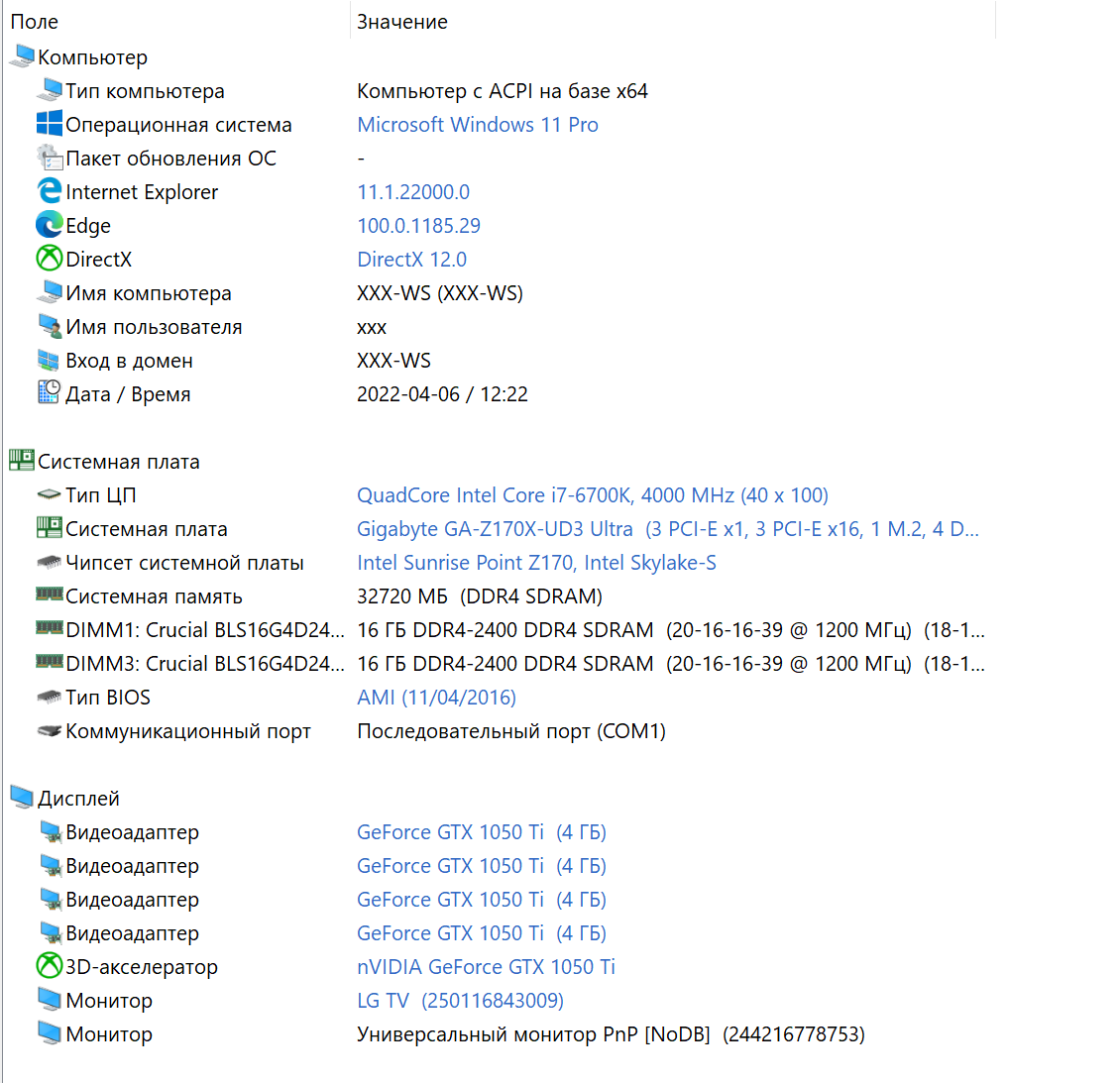Click the Системная память RAM icon
Screen dimensions: 1120x1083
pyautogui.click(x=50, y=595)
